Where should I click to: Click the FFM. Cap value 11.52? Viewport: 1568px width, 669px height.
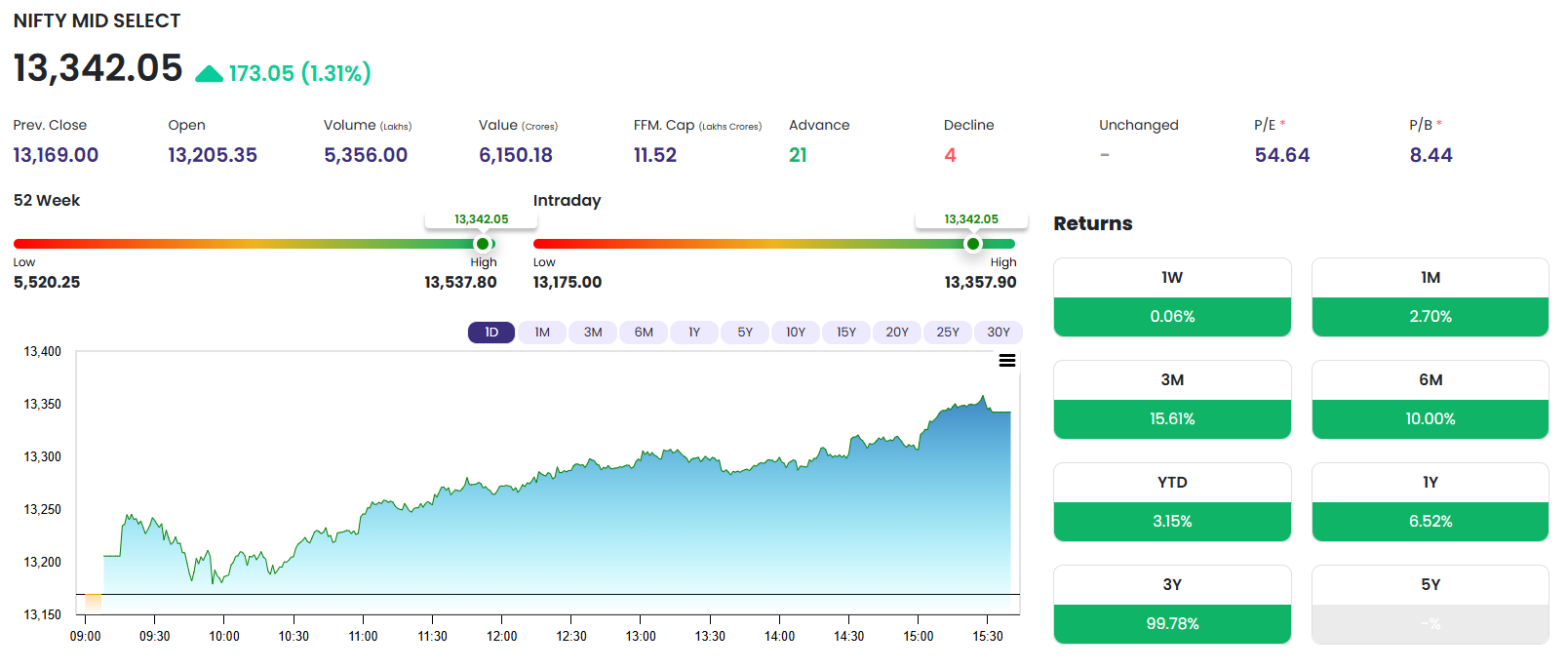(x=655, y=155)
